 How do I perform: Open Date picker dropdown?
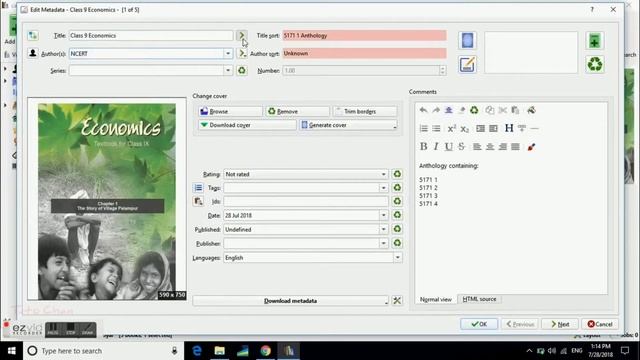(x=383, y=215)
